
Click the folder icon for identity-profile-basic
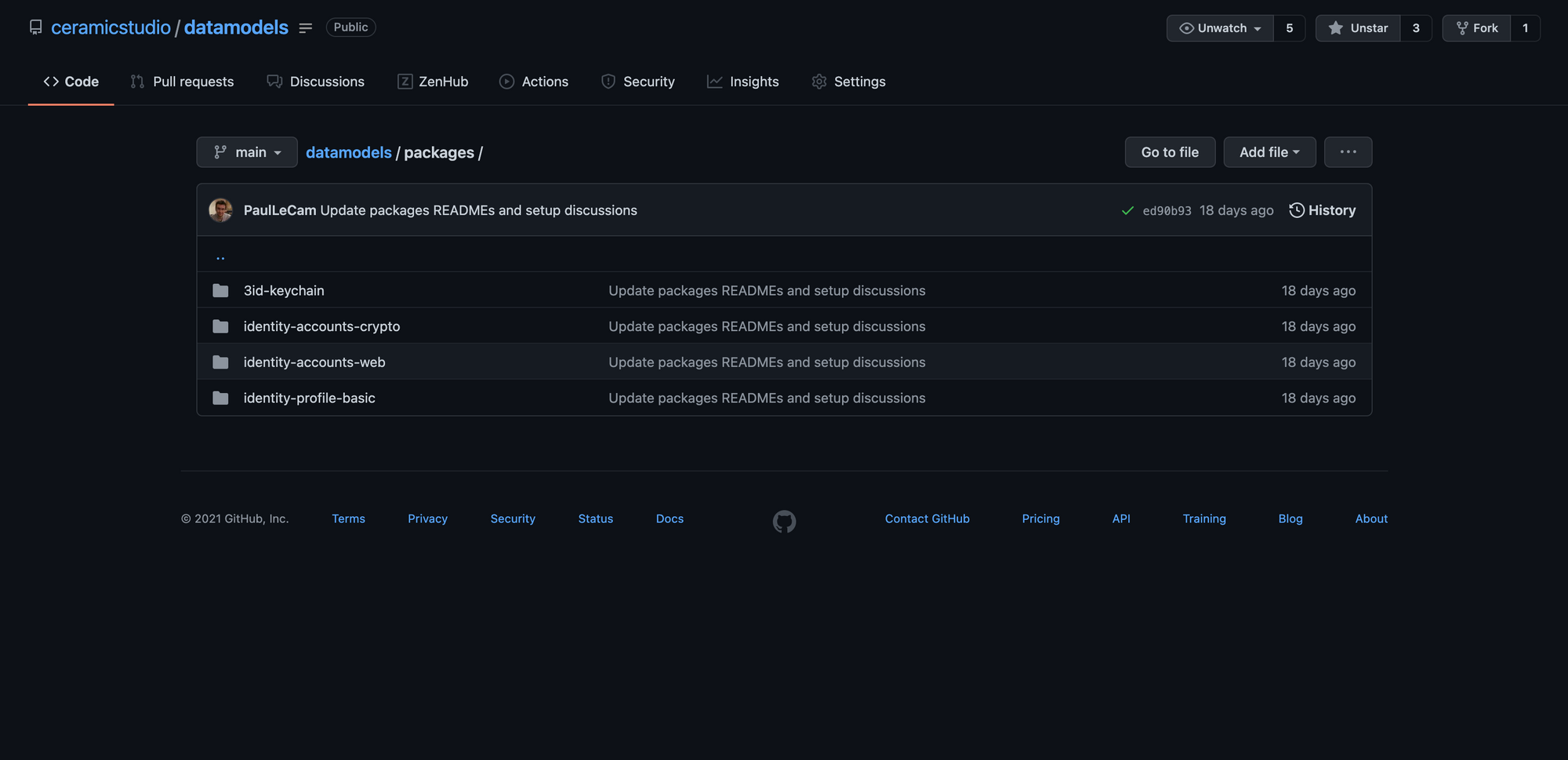click(x=220, y=398)
